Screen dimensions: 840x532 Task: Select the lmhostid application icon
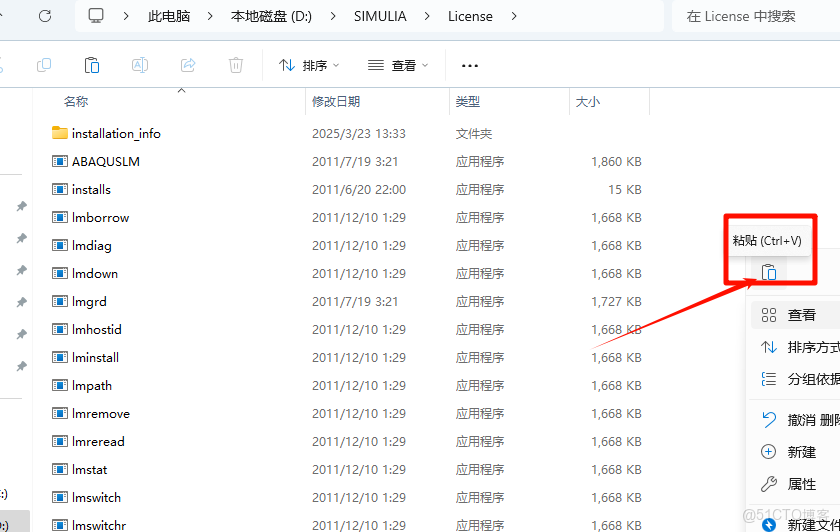pyautogui.click(x=59, y=329)
